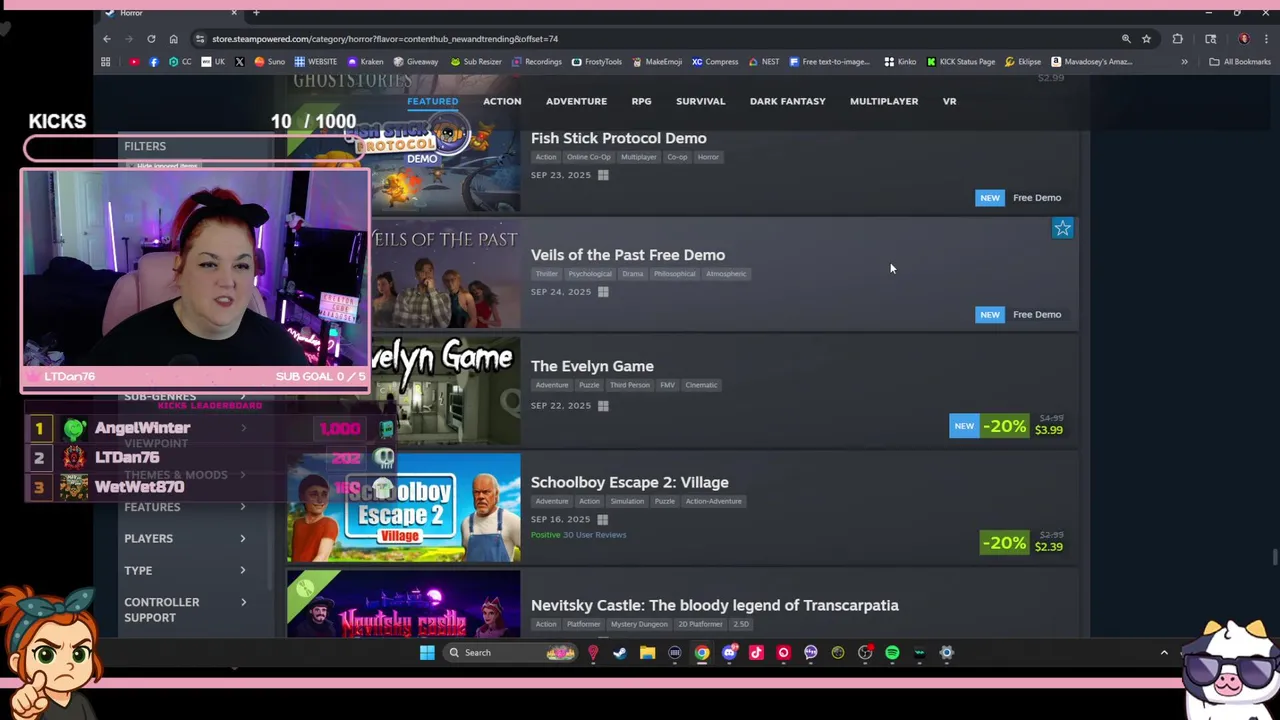Viewport: 1280px width, 720px height.
Task: Open Steam from the taskbar
Action: coord(620,653)
